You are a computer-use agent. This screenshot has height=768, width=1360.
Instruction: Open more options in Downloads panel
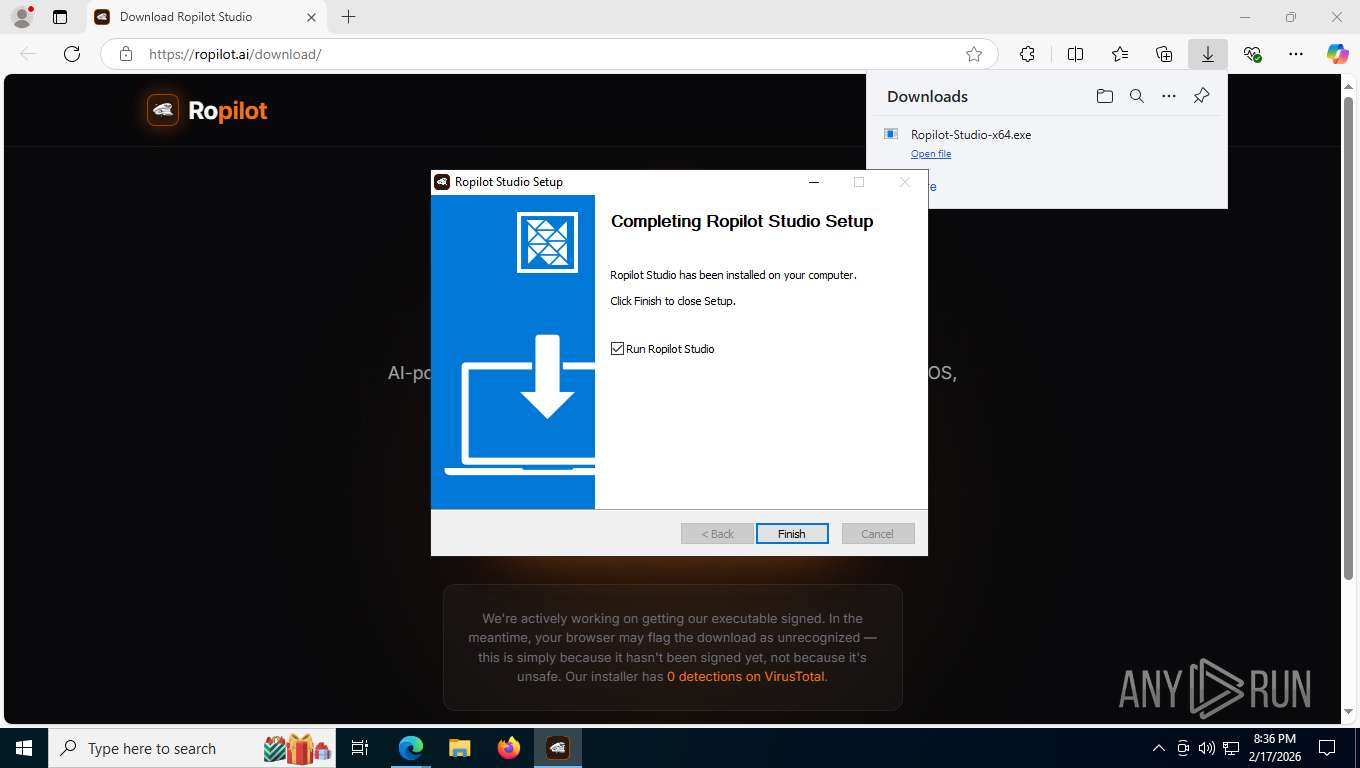(1169, 96)
